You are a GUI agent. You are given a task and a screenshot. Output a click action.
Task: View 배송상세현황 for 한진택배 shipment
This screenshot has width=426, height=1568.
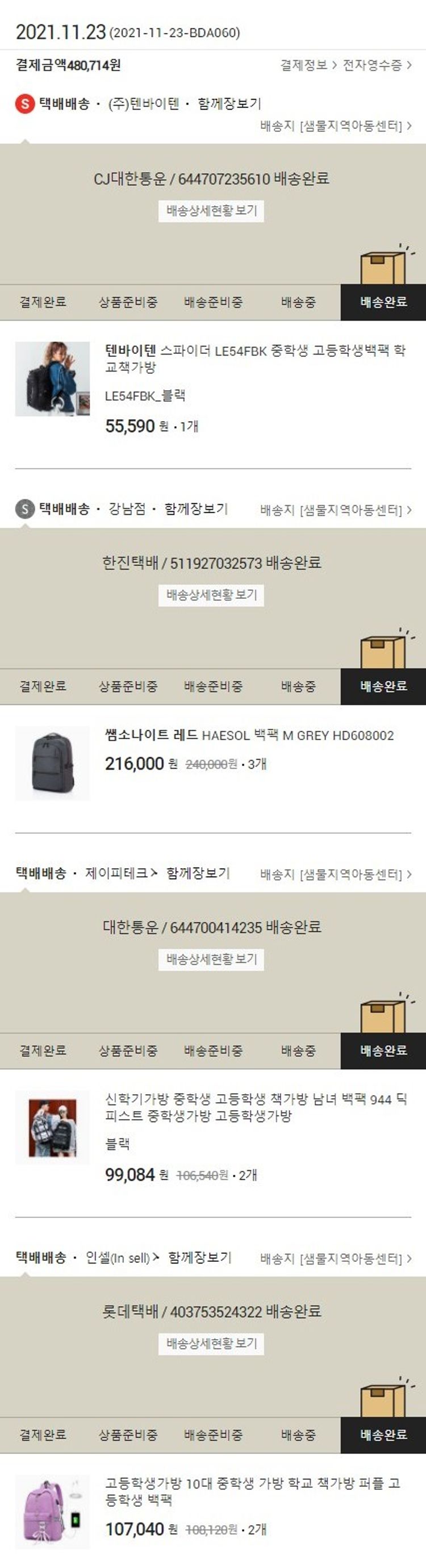click(x=211, y=595)
